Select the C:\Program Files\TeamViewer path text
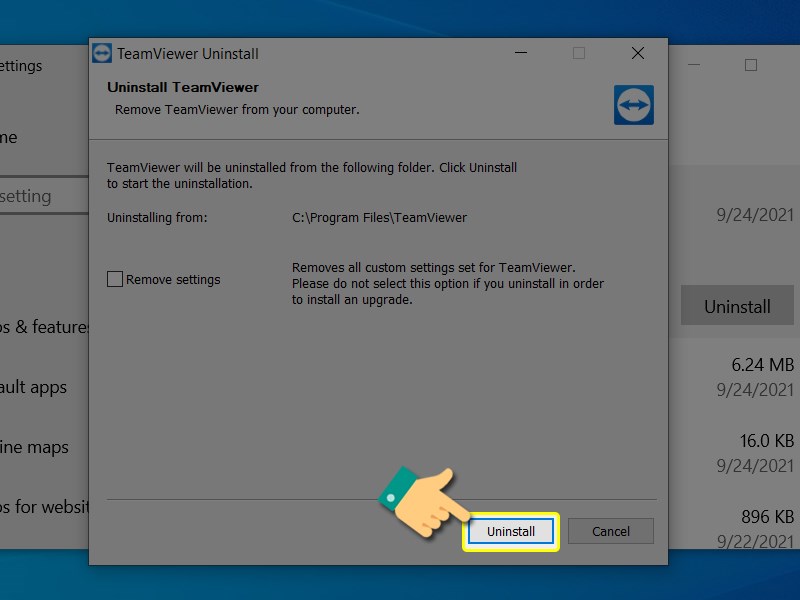Screen dimensions: 800x600 point(379,217)
